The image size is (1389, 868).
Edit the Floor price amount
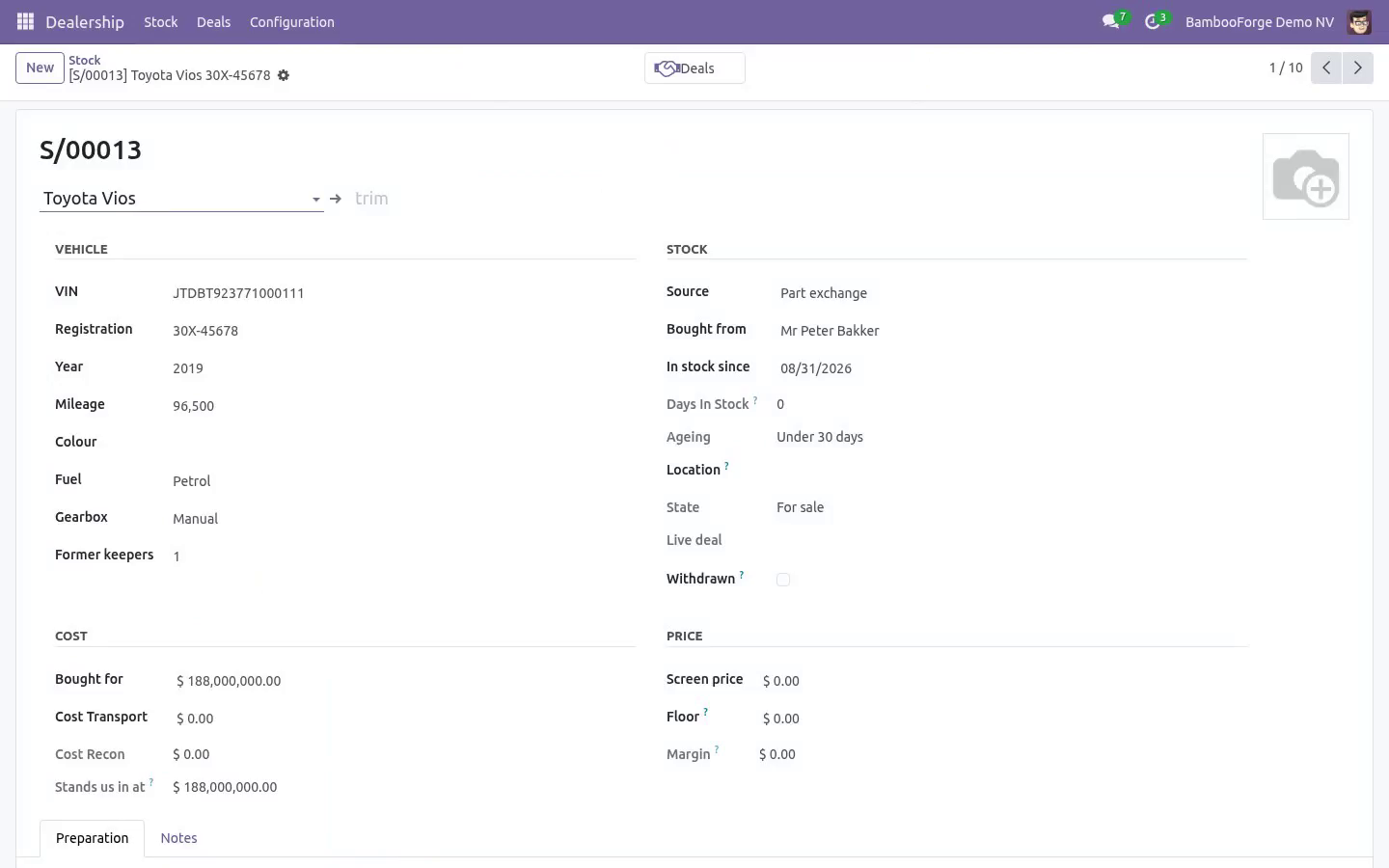1002,719
